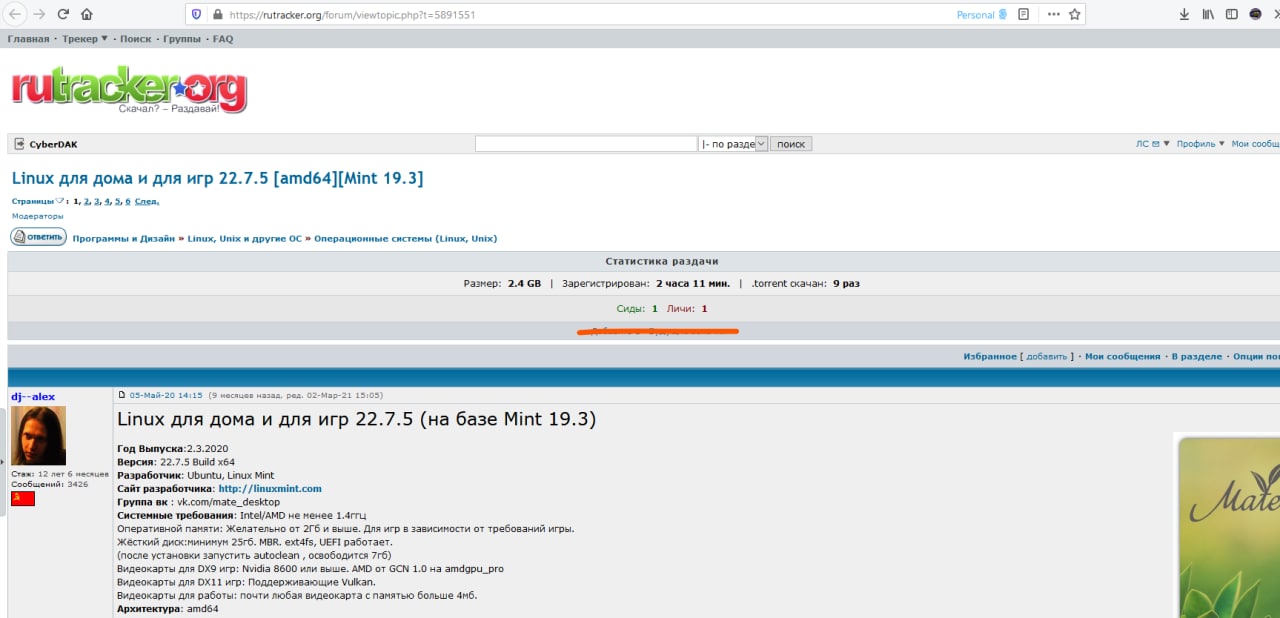Click the След. next page link
Image resolution: width=1280 pixels, height=618 pixels.
click(x=147, y=202)
